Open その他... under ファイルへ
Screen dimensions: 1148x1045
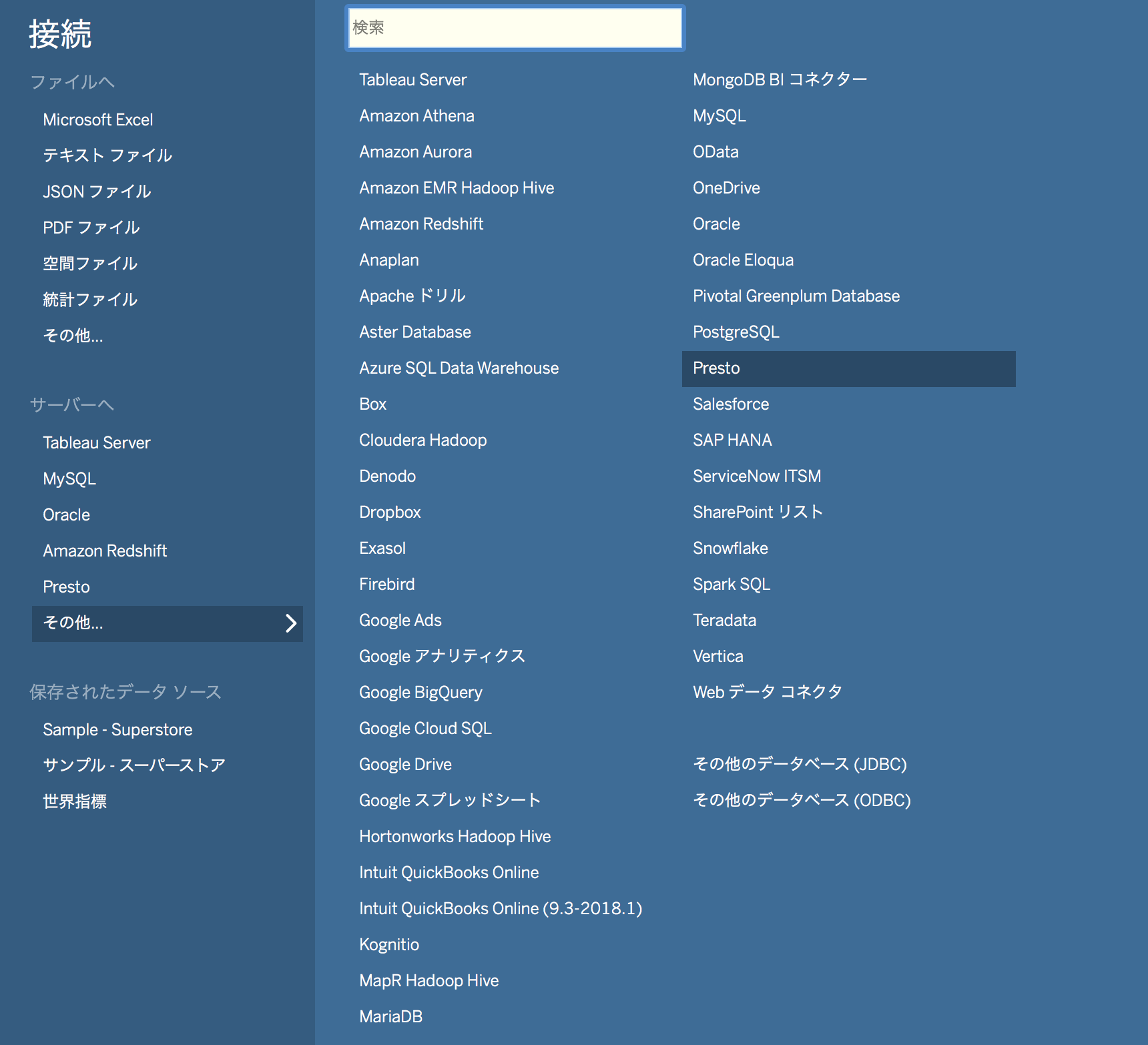(73, 336)
